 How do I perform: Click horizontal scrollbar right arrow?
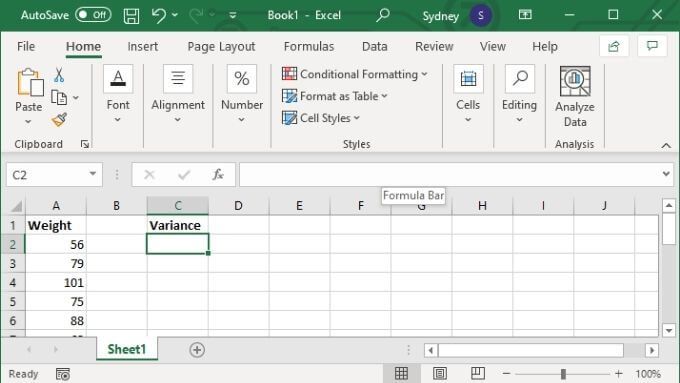tap(652, 350)
